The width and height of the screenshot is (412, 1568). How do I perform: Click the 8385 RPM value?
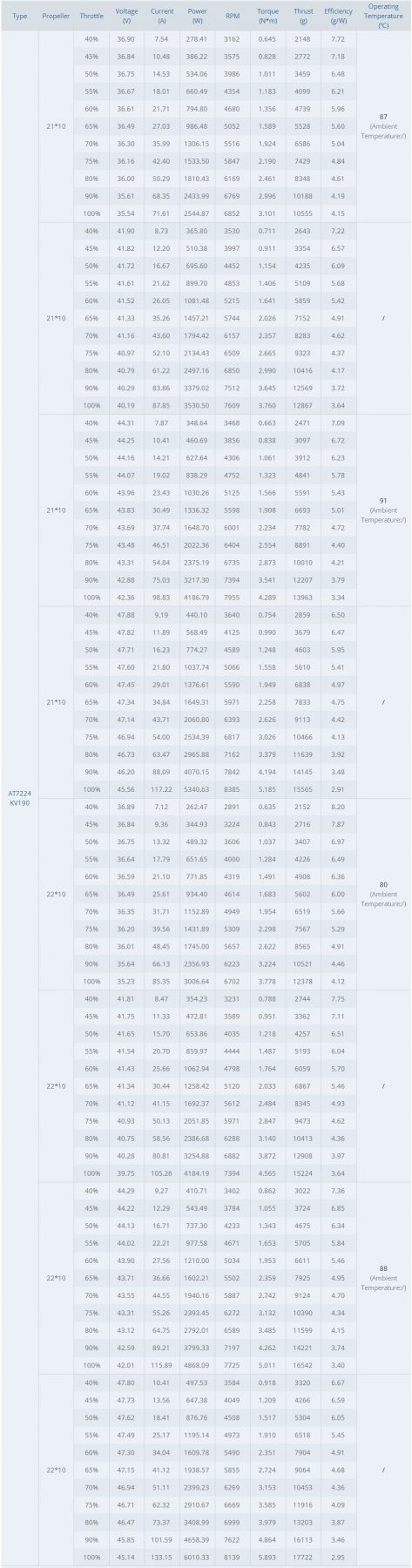(x=233, y=789)
